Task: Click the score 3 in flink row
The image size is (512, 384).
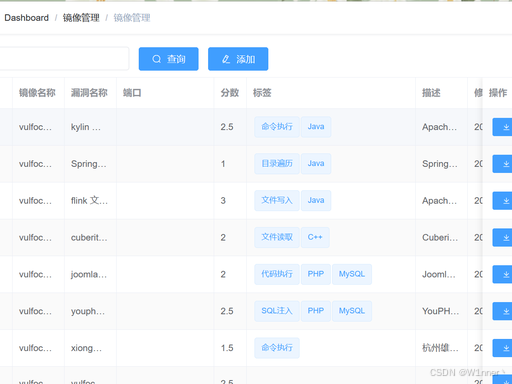Action: pyautogui.click(x=223, y=201)
